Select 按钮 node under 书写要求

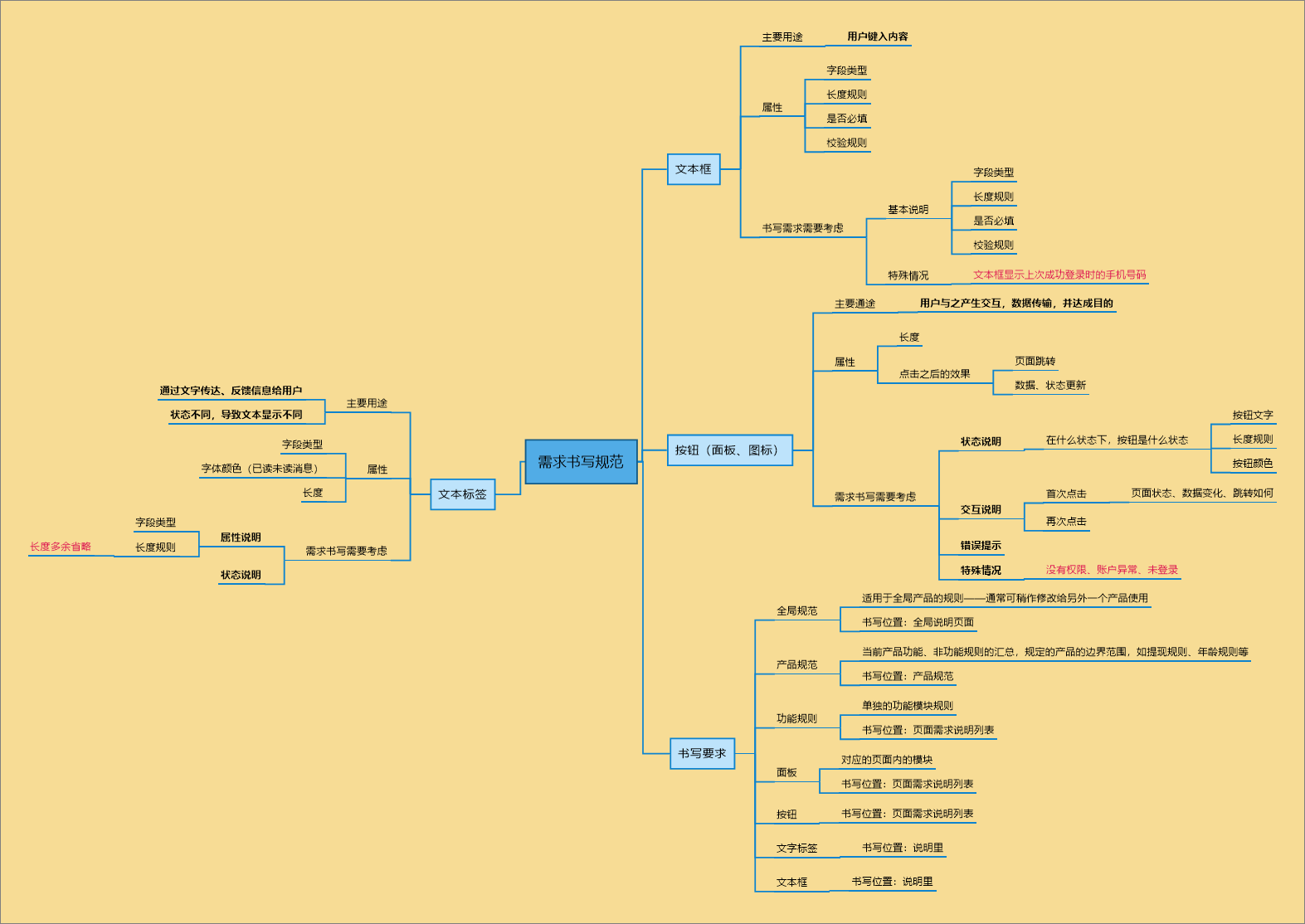(786, 815)
